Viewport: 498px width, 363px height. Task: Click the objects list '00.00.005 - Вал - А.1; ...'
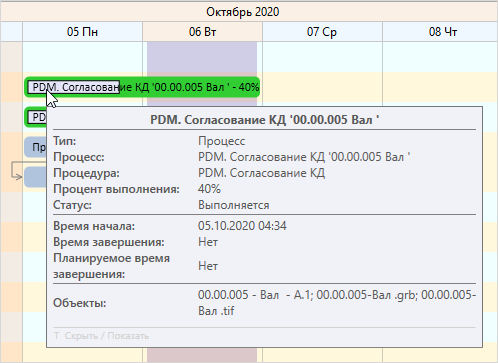pyautogui.click(x=337, y=303)
